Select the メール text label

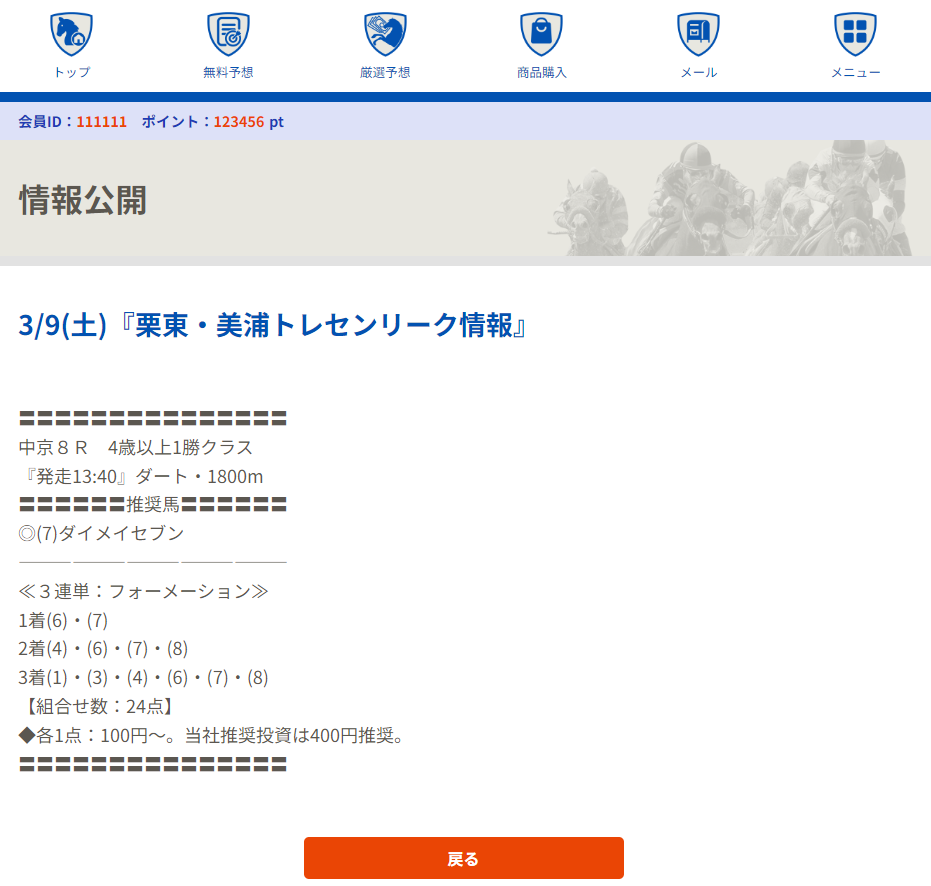coord(698,72)
